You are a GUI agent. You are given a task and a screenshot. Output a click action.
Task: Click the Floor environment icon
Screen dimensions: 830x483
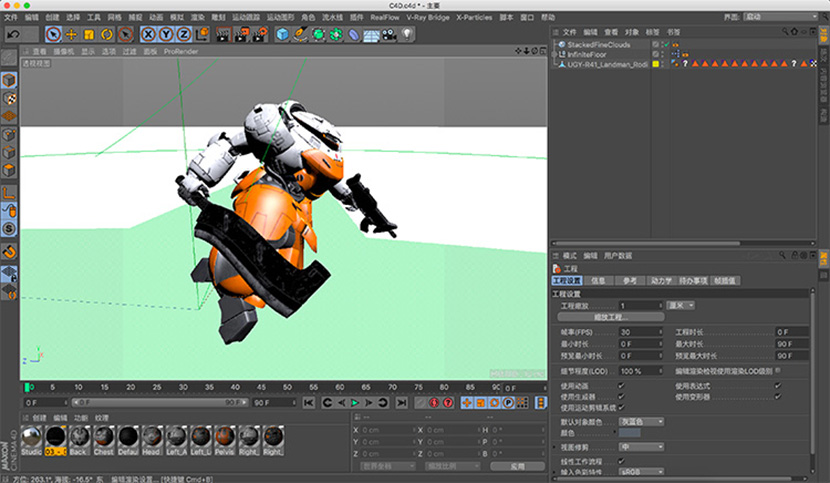tap(371, 35)
